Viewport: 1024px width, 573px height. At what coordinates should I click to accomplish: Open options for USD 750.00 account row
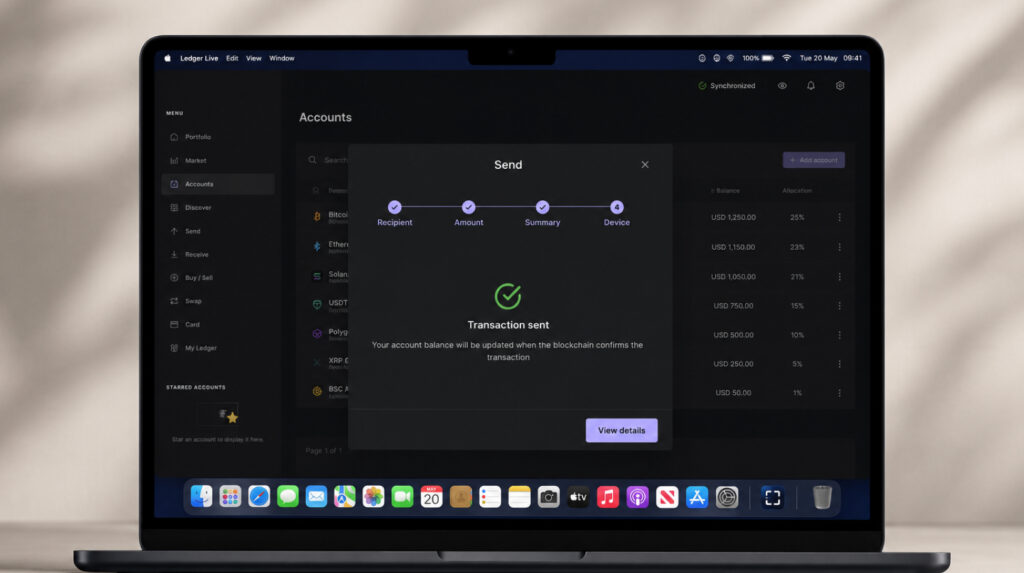coord(839,306)
